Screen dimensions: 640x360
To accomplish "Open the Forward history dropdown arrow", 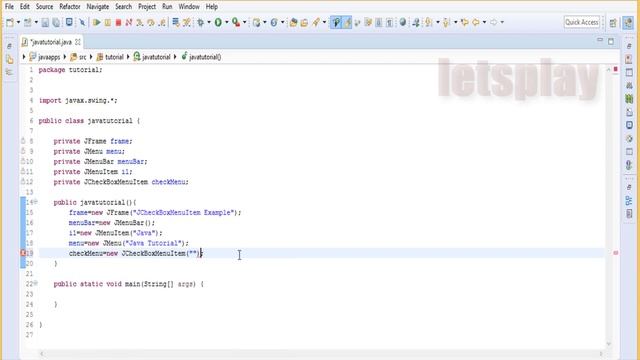I will tap(502, 22).
